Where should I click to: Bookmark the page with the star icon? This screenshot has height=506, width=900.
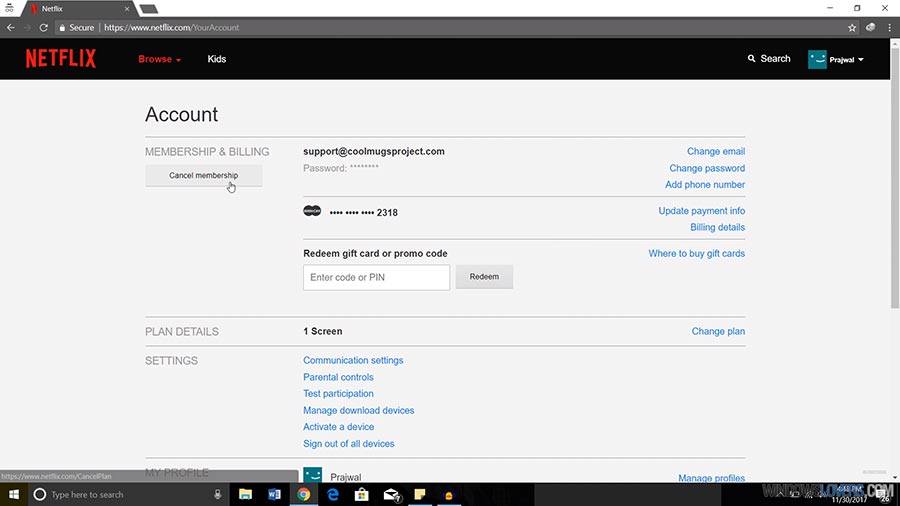point(852,28)
